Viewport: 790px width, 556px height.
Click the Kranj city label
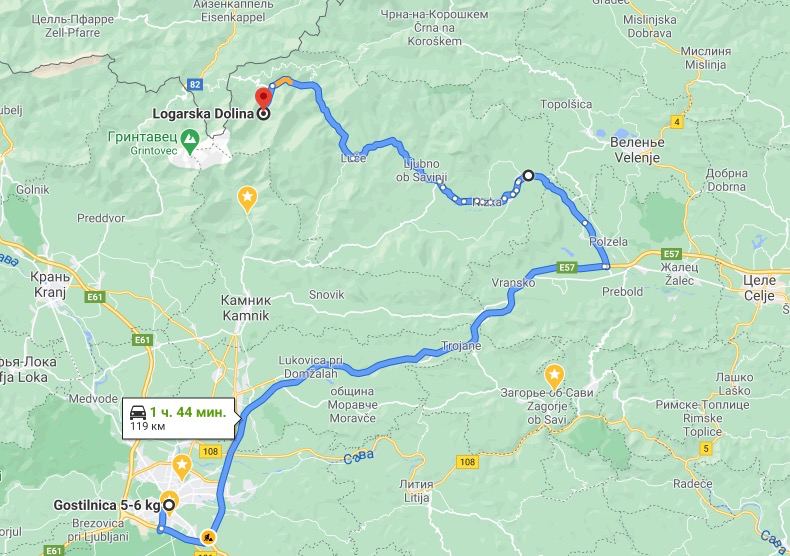click(50, 293)
